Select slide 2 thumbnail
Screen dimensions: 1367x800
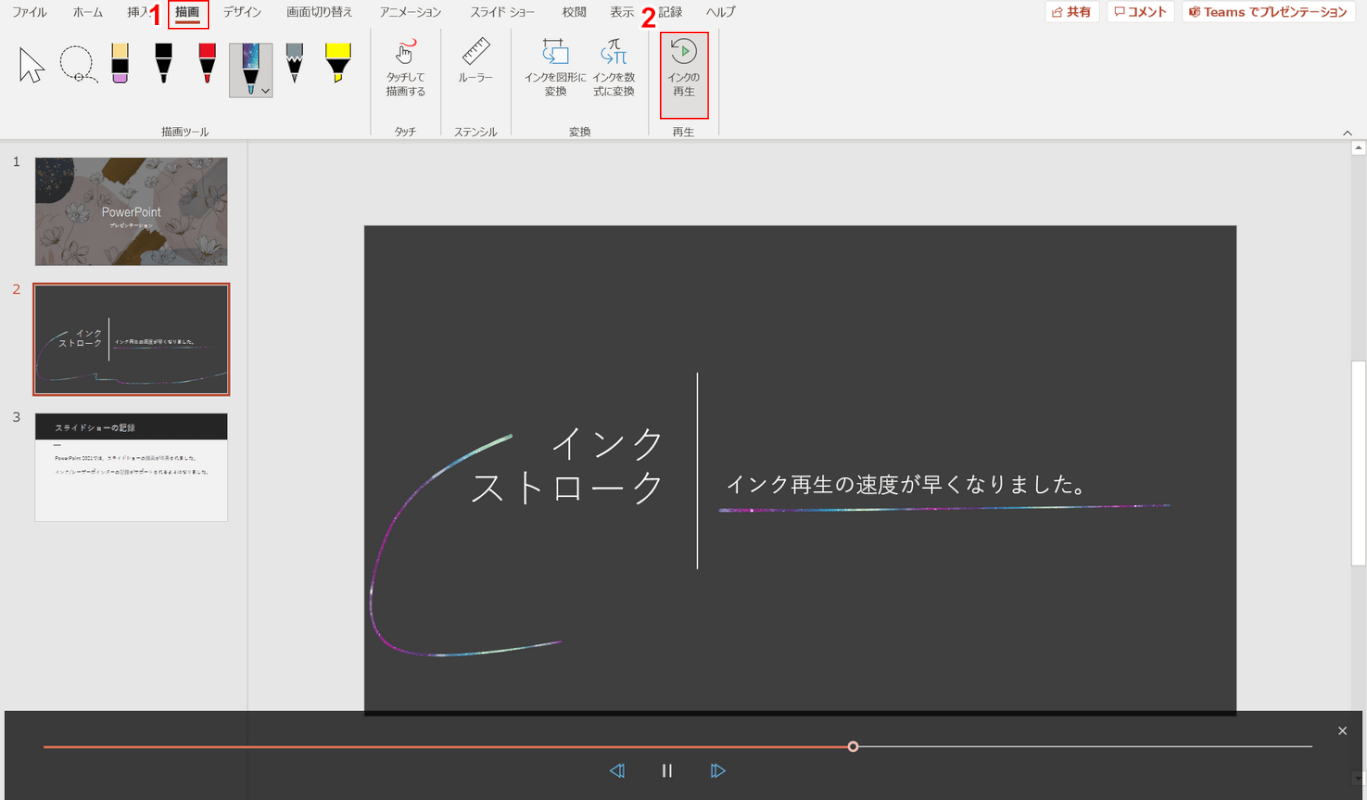[131, 339]
